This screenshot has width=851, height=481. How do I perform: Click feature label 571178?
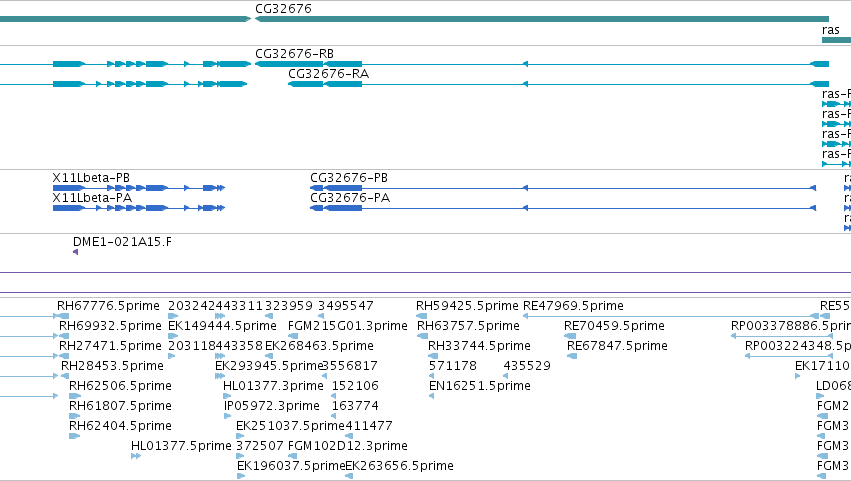(453, 366)
